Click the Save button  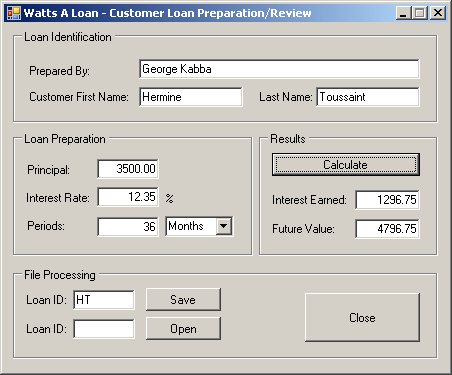coord(183,300)
